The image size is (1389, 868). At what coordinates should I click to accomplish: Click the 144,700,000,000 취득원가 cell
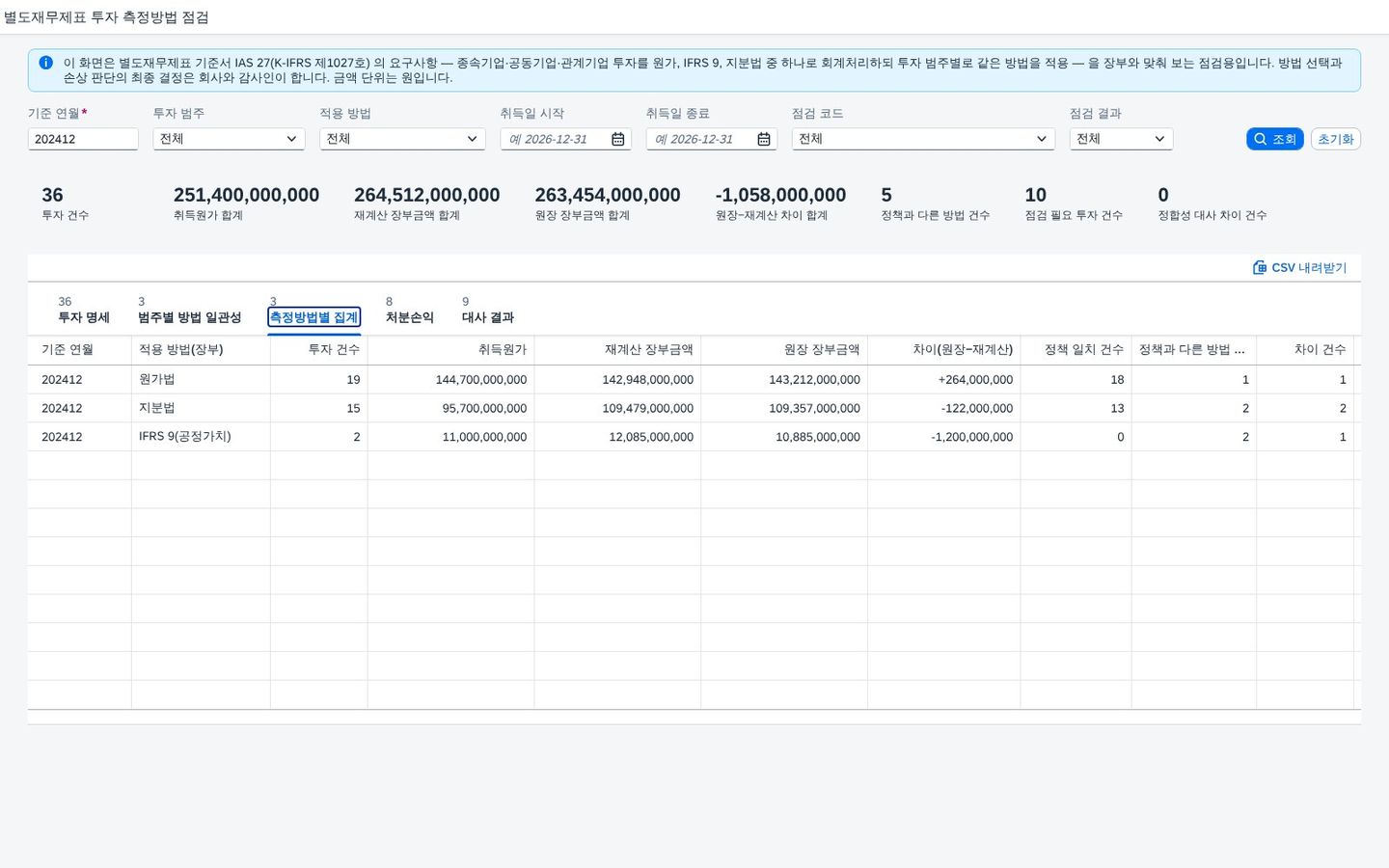(x=451, y=379)
